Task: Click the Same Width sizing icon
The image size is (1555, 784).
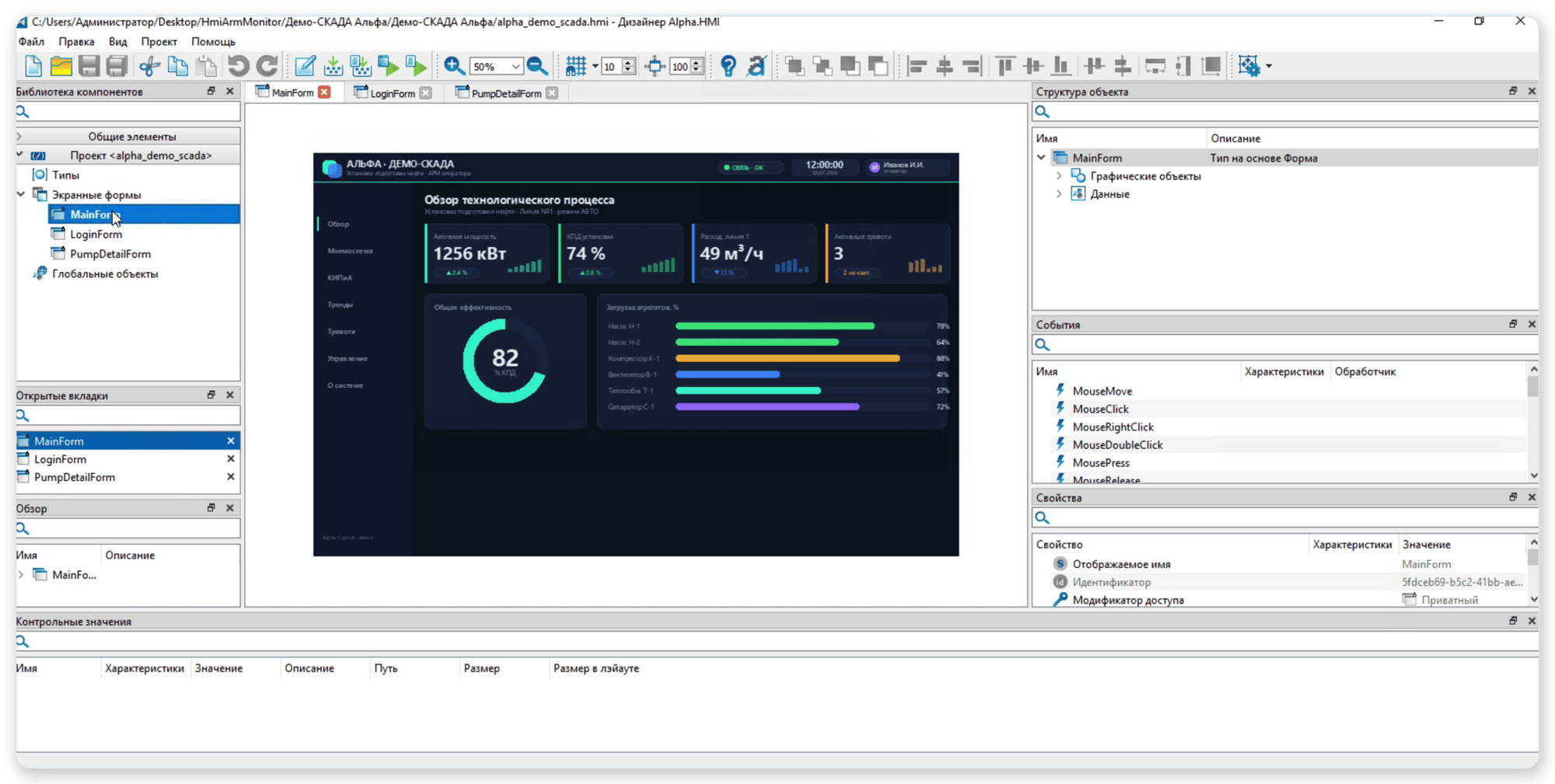Action: (x=1155, y=66)
